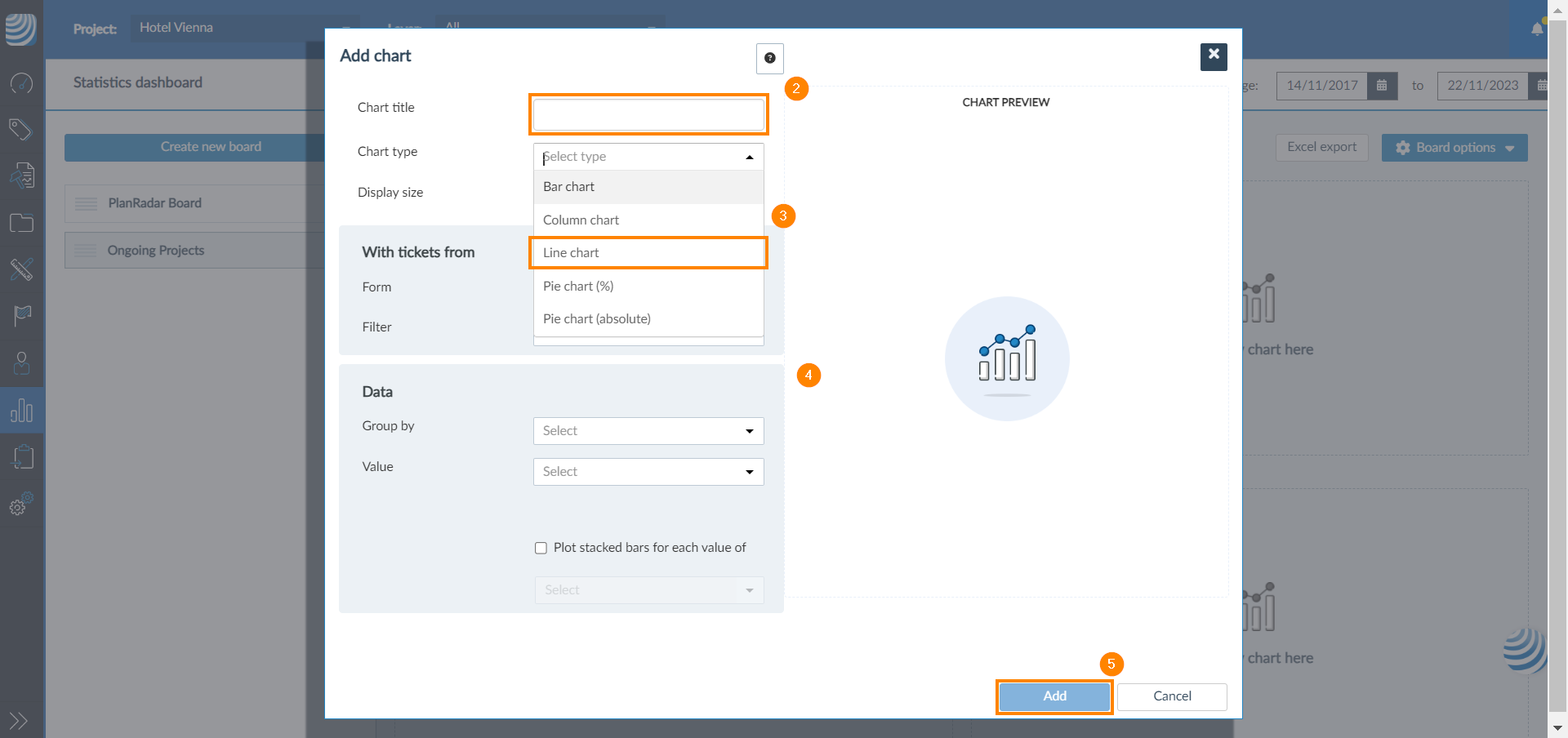
Task: Click the help question mark icon
Action: click(x=769, y=58)
